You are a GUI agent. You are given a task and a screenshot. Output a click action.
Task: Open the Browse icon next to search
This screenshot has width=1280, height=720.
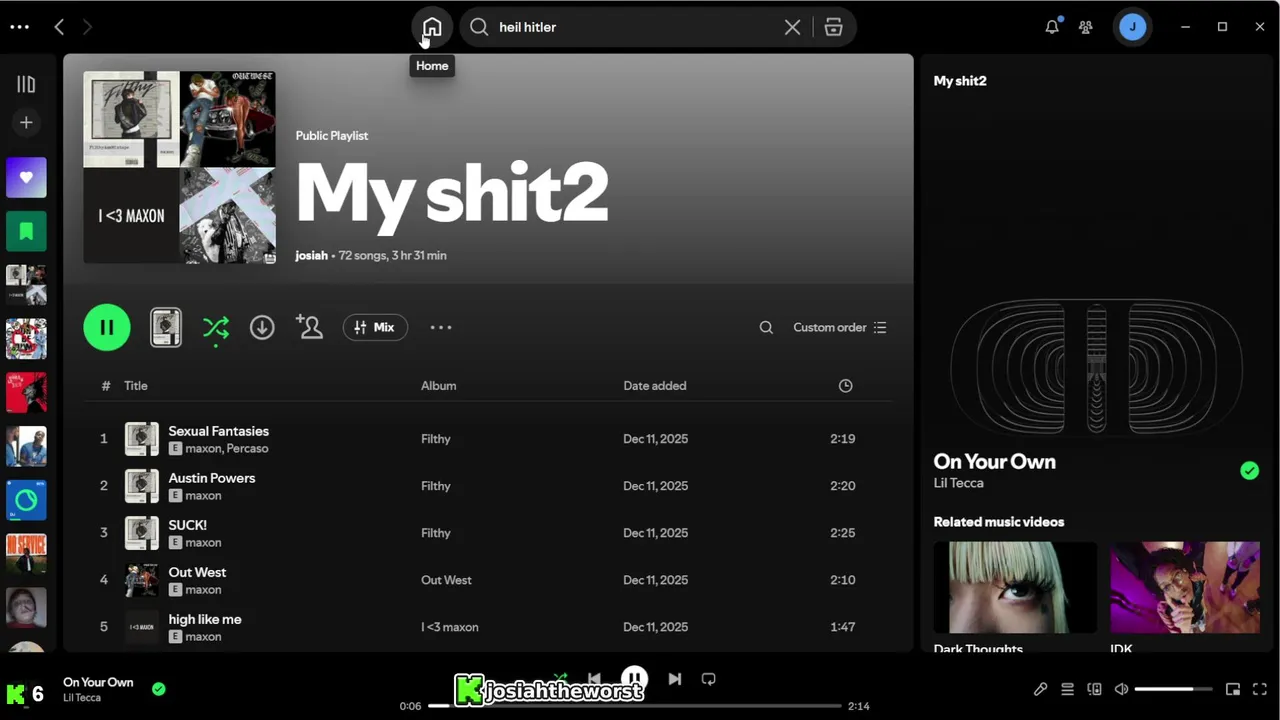click(x=833, y=27)
